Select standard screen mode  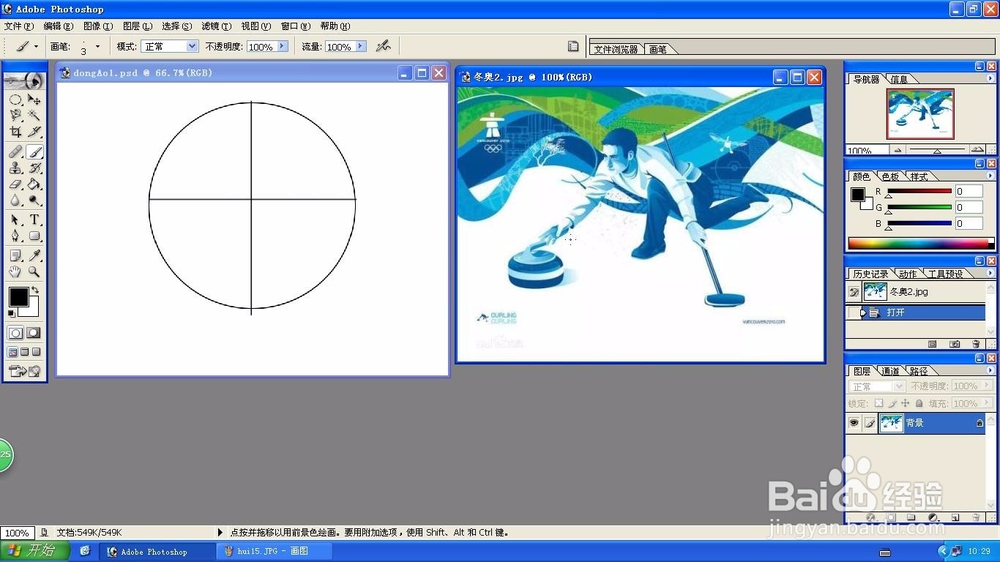coord(13,352)
